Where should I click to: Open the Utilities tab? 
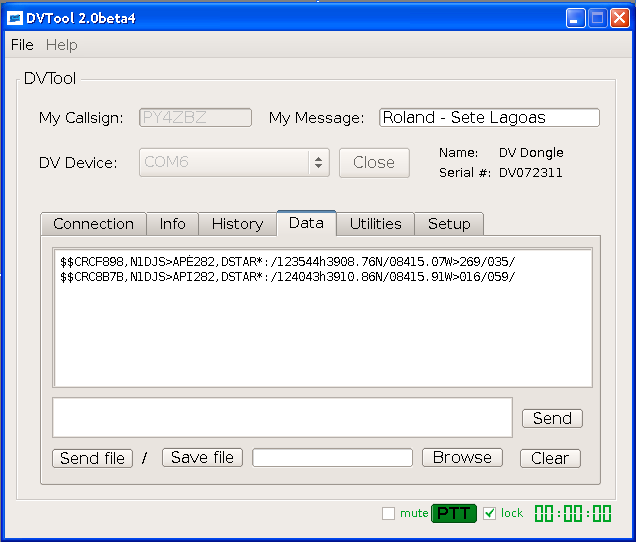(376, 224)
